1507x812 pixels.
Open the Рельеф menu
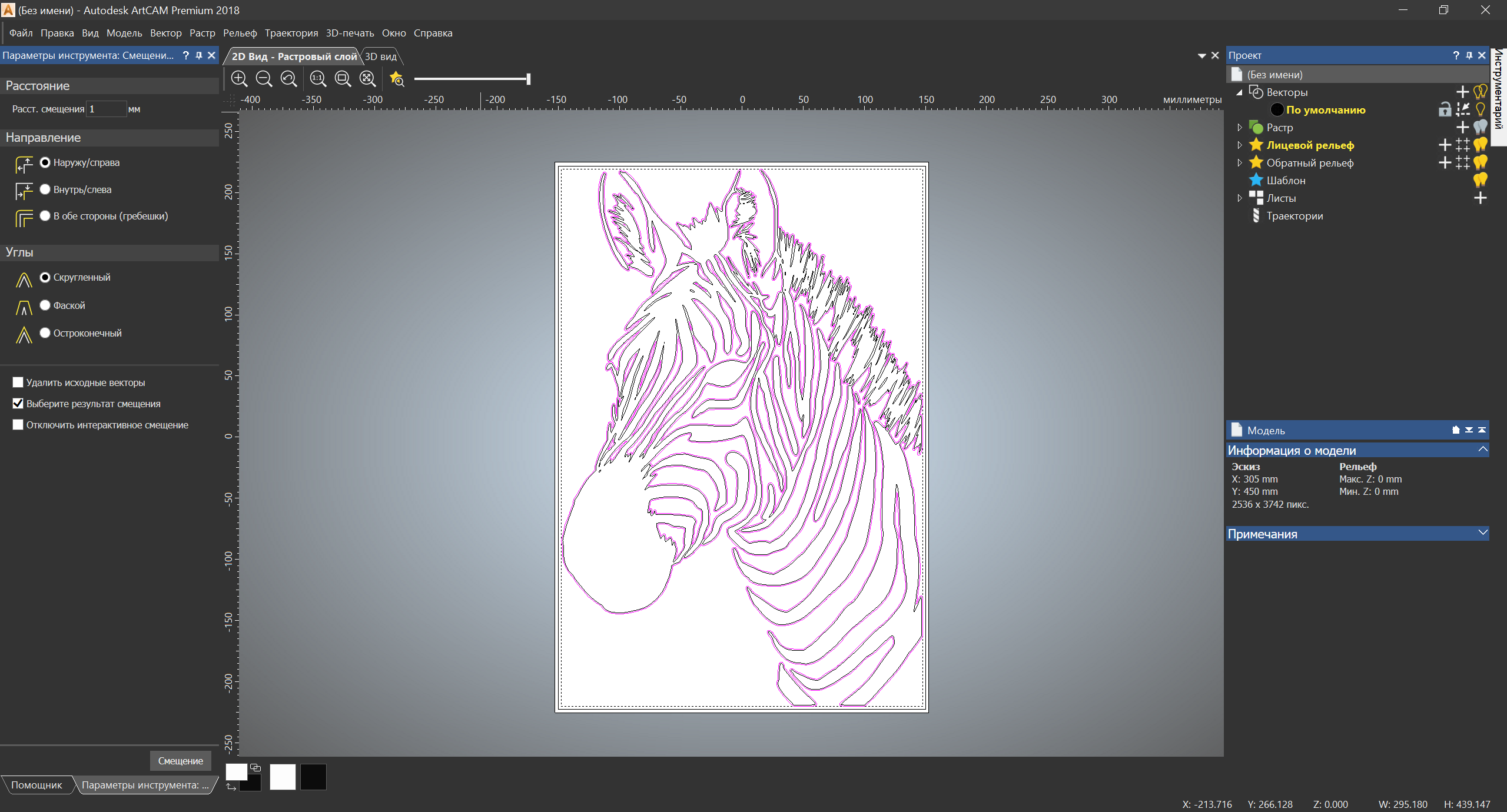coord(240,33)
